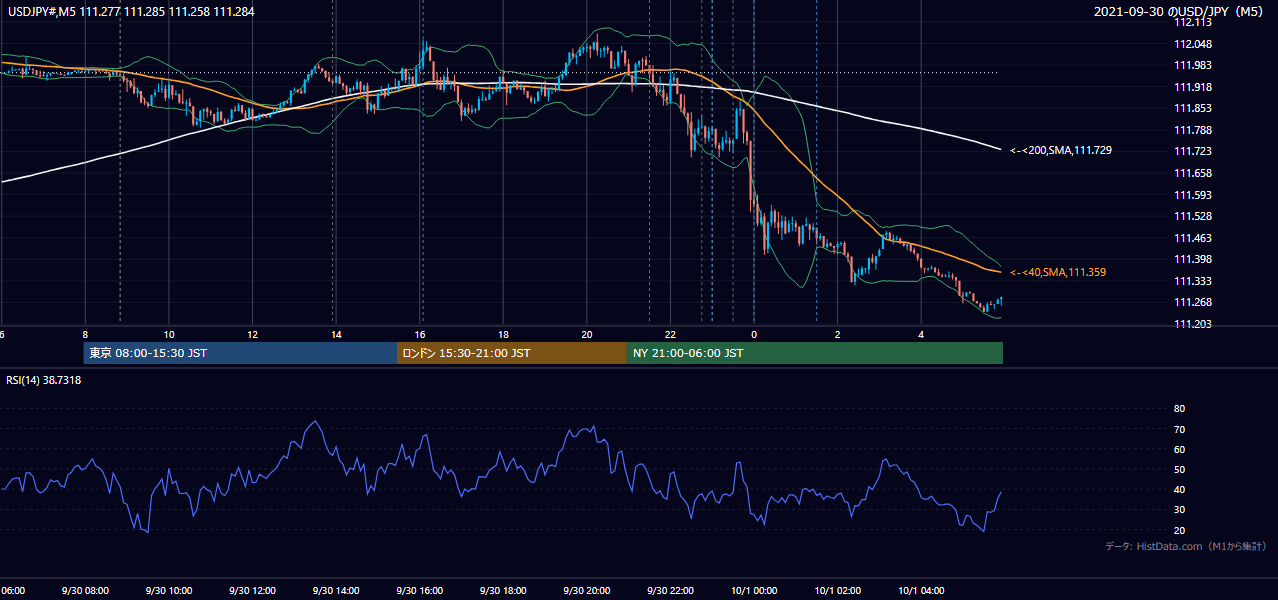Click the bottom time label 10/1 04:00
The width and height of the screenshot is (1278, 600).
click(x=921, y=590)
